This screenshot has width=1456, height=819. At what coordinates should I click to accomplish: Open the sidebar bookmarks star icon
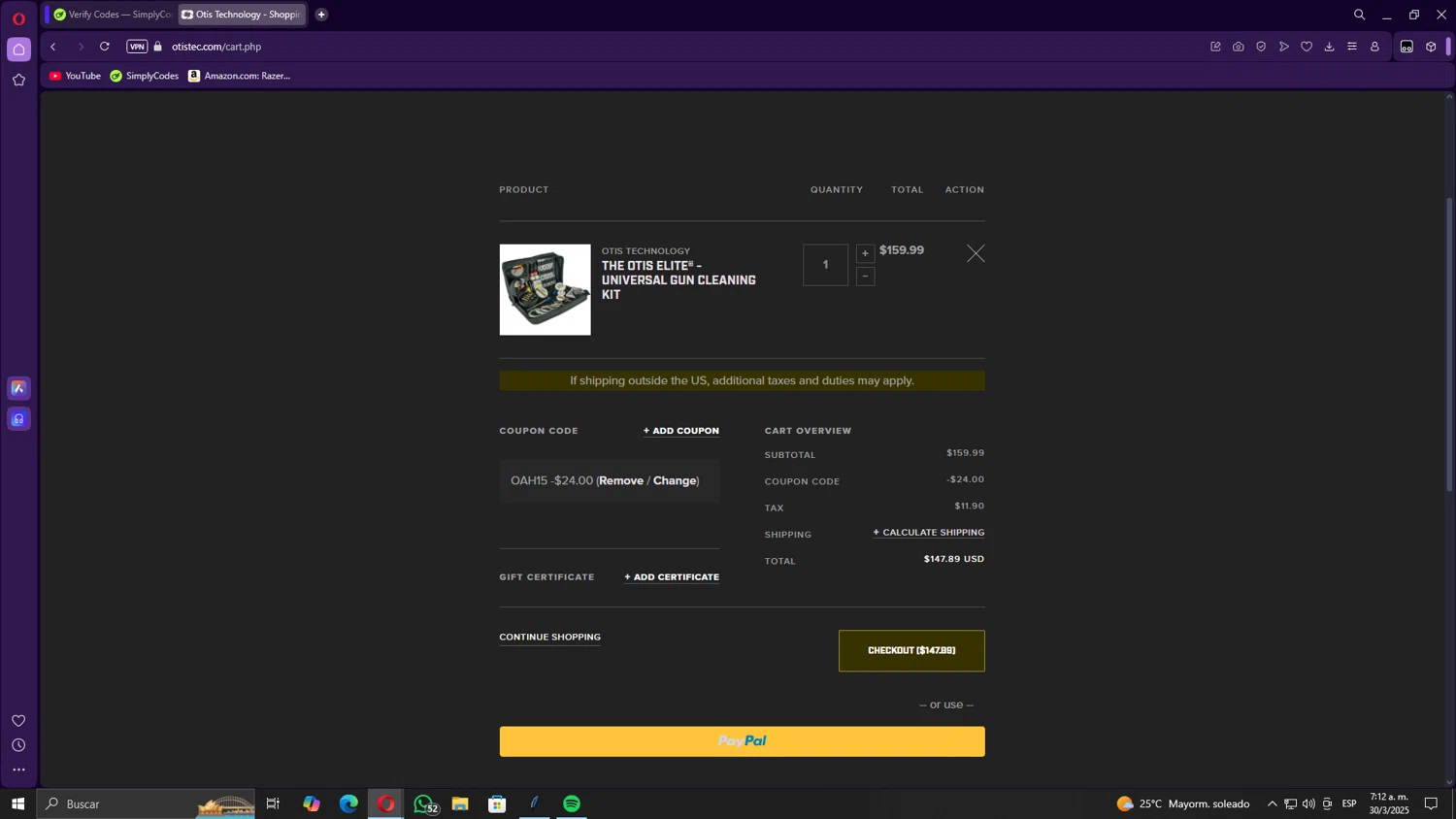click(x=18, y=81)
